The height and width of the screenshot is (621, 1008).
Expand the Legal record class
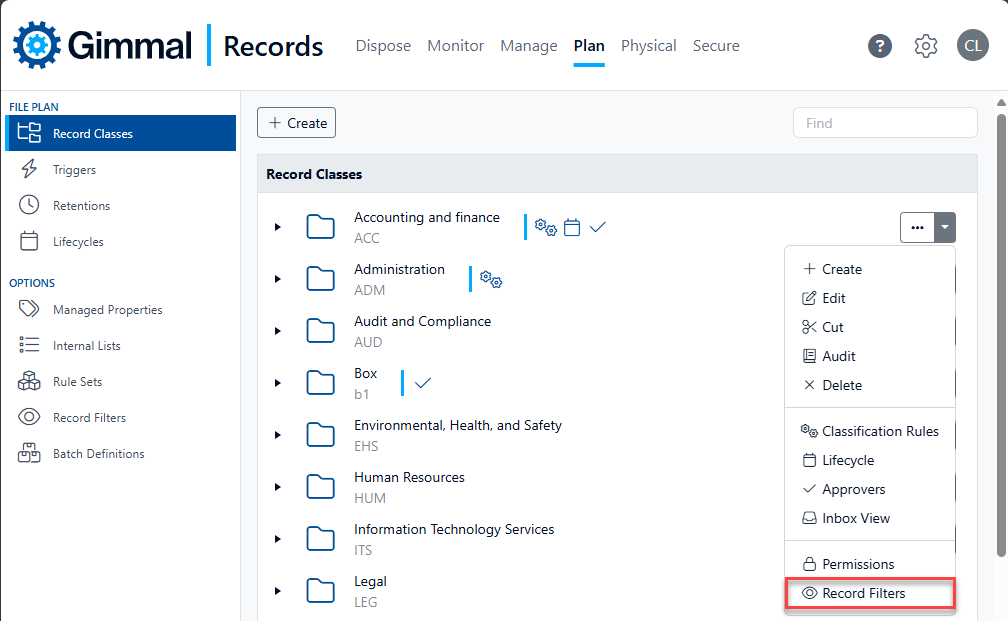click(x=278, y=591)
